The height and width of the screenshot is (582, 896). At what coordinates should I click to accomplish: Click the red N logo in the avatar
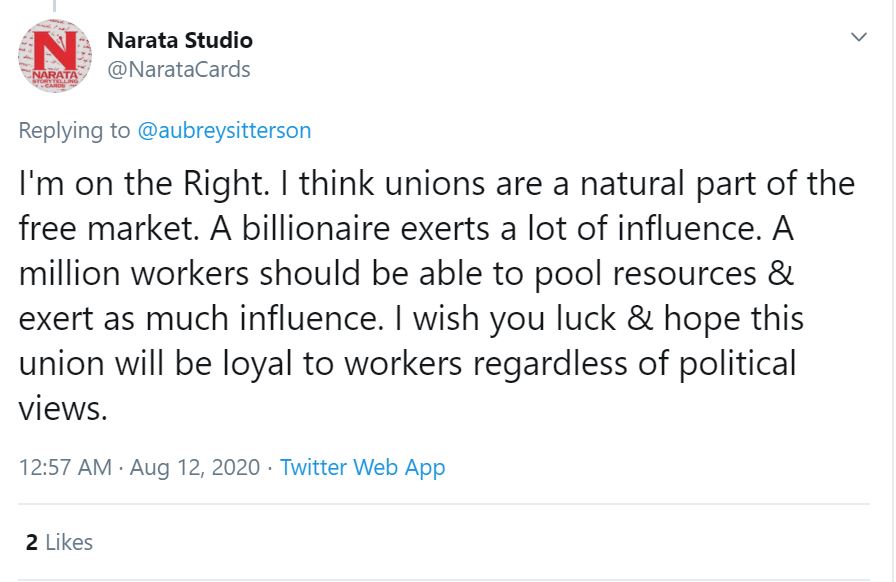tap(55, 50)
